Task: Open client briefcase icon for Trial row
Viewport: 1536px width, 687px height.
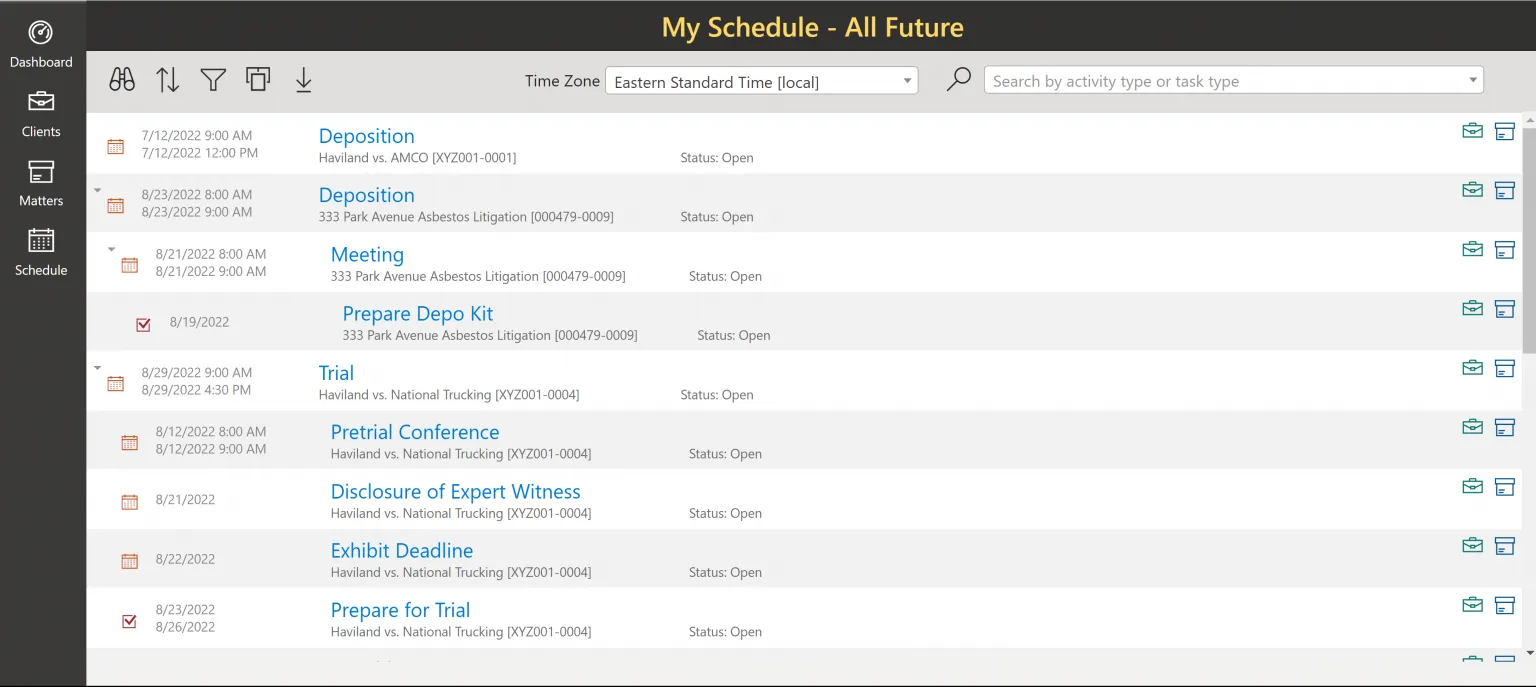Action: pos(1472,368)
